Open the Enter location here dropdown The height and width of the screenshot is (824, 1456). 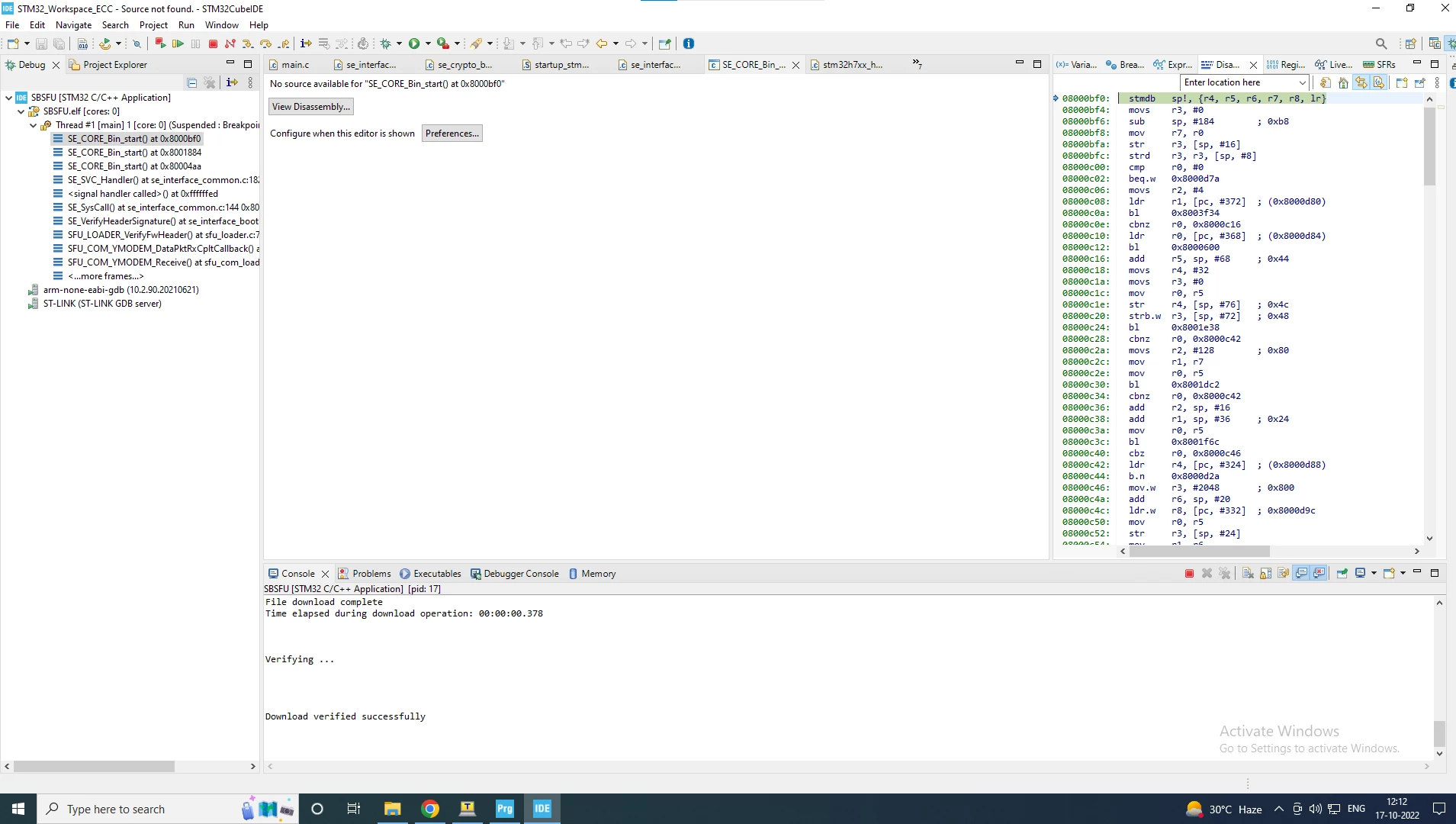click(x=1302, y=82)
